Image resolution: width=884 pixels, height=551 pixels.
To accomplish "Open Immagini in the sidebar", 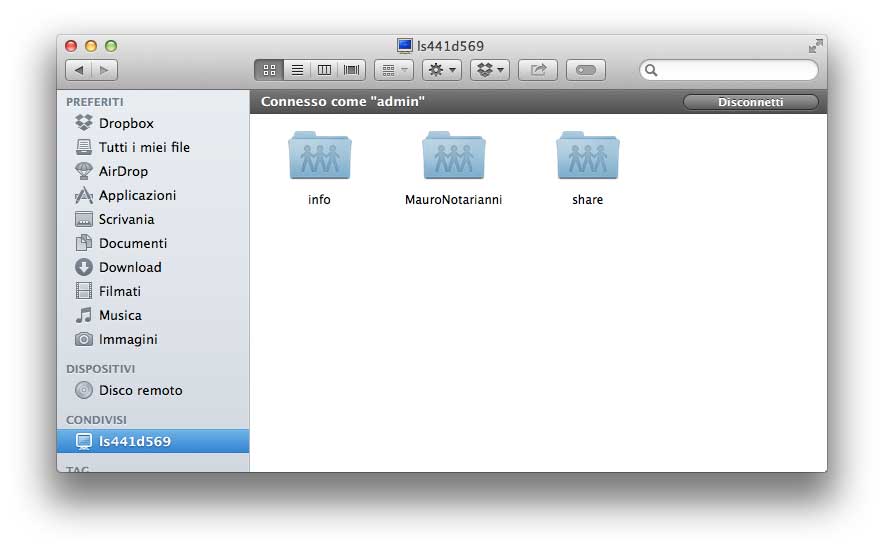I will [x=153, y=339].
